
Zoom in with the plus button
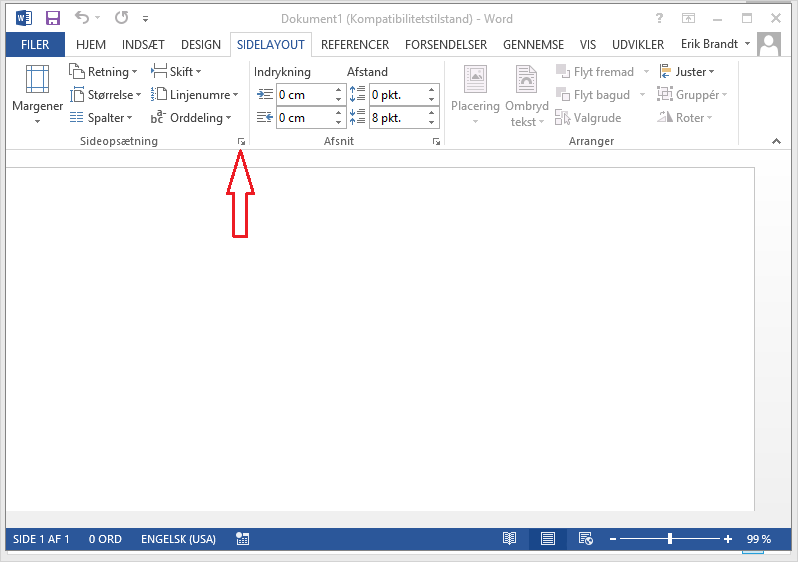(728, 539)
